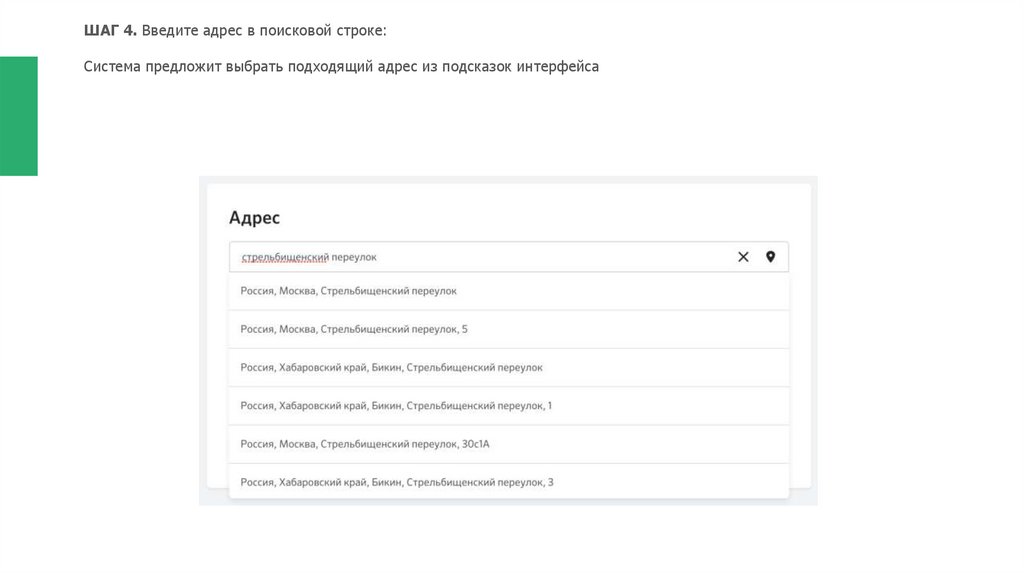
Task: Click the sentence starting with "Система предложит"
Action: click(340, 67)
